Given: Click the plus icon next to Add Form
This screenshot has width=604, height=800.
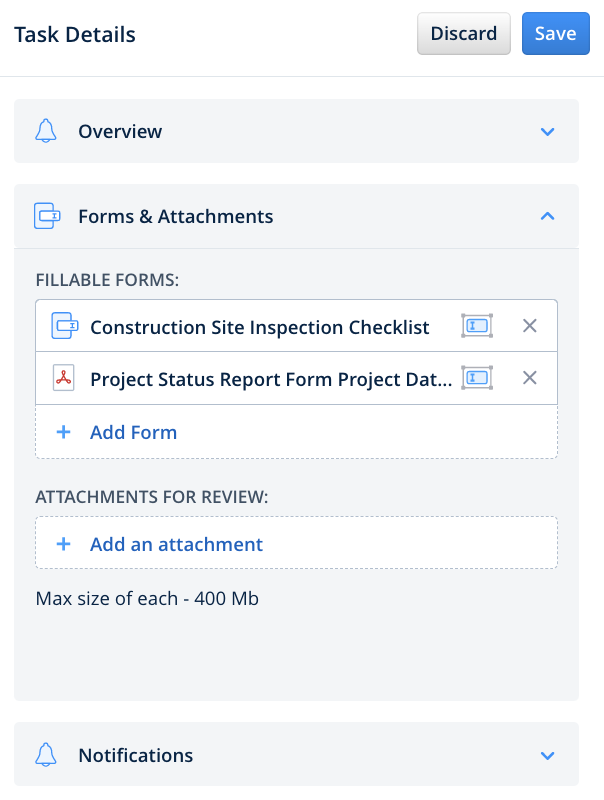Looking at the screenshot, I should coord(63,433).
